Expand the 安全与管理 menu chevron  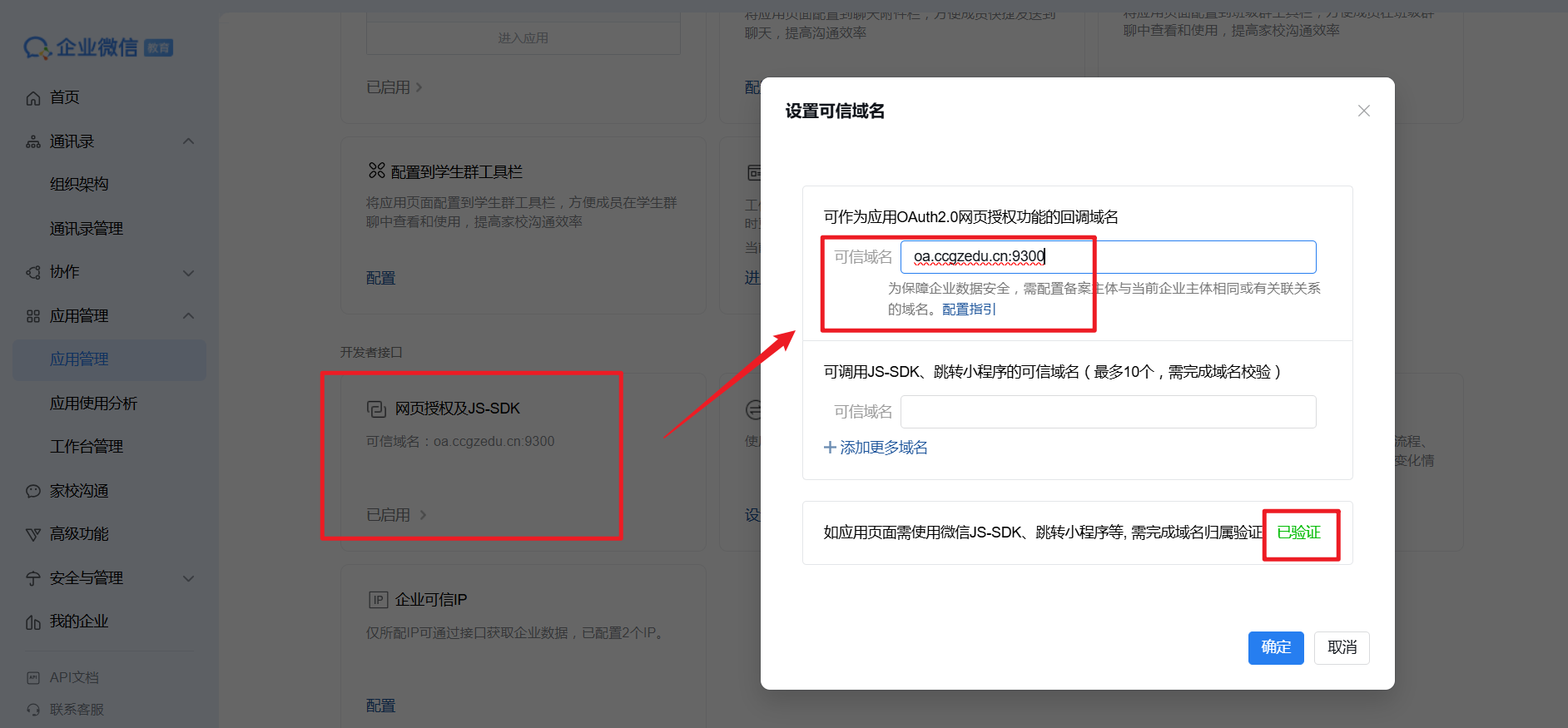click(189, 578)
